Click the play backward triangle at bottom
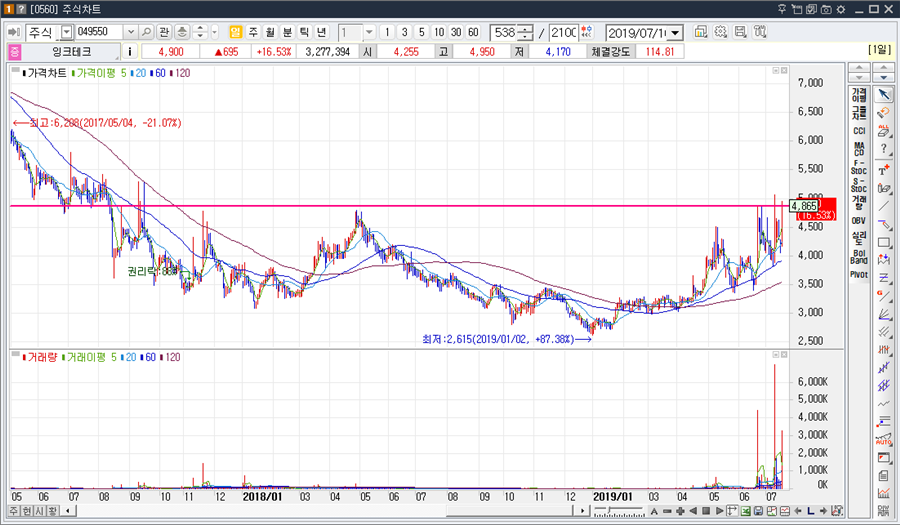This screenshot has height=525, width=900. click(x=693, y=511)
